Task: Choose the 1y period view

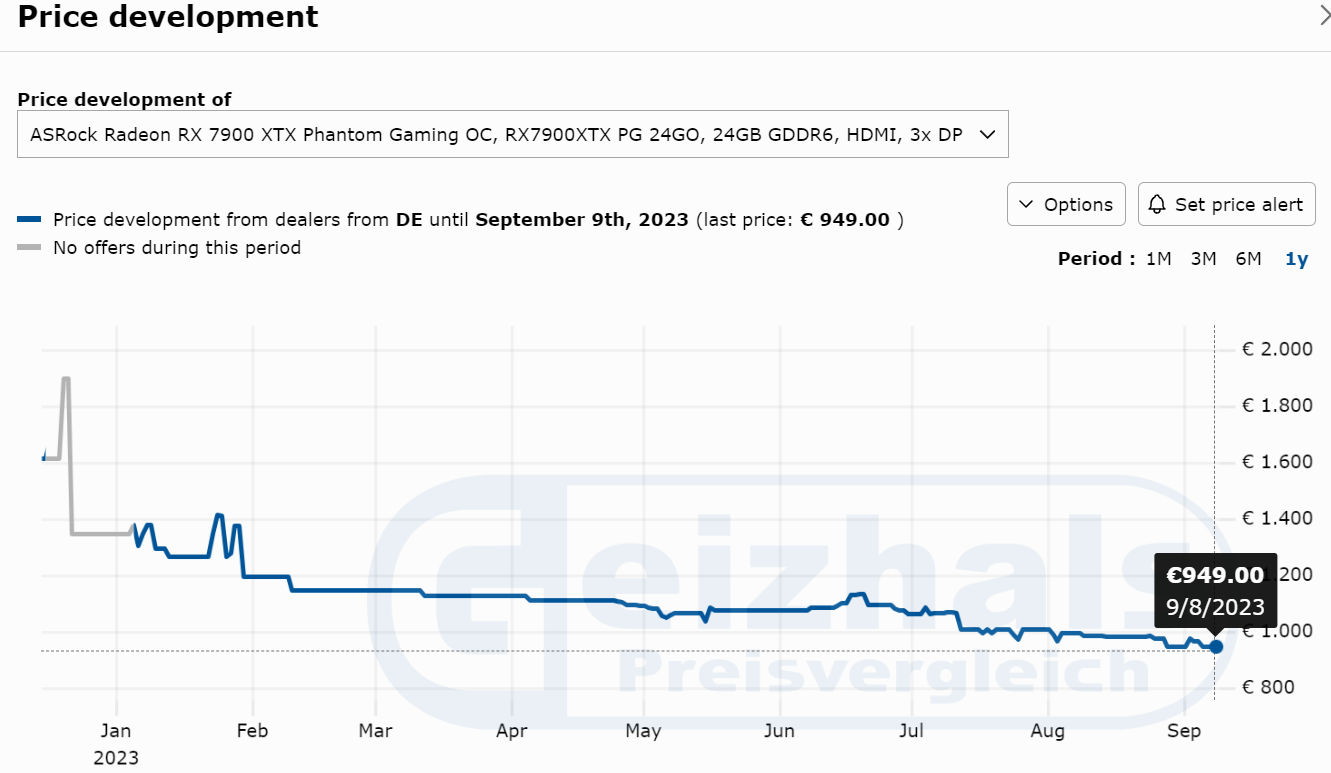Action: point(1296,259)
